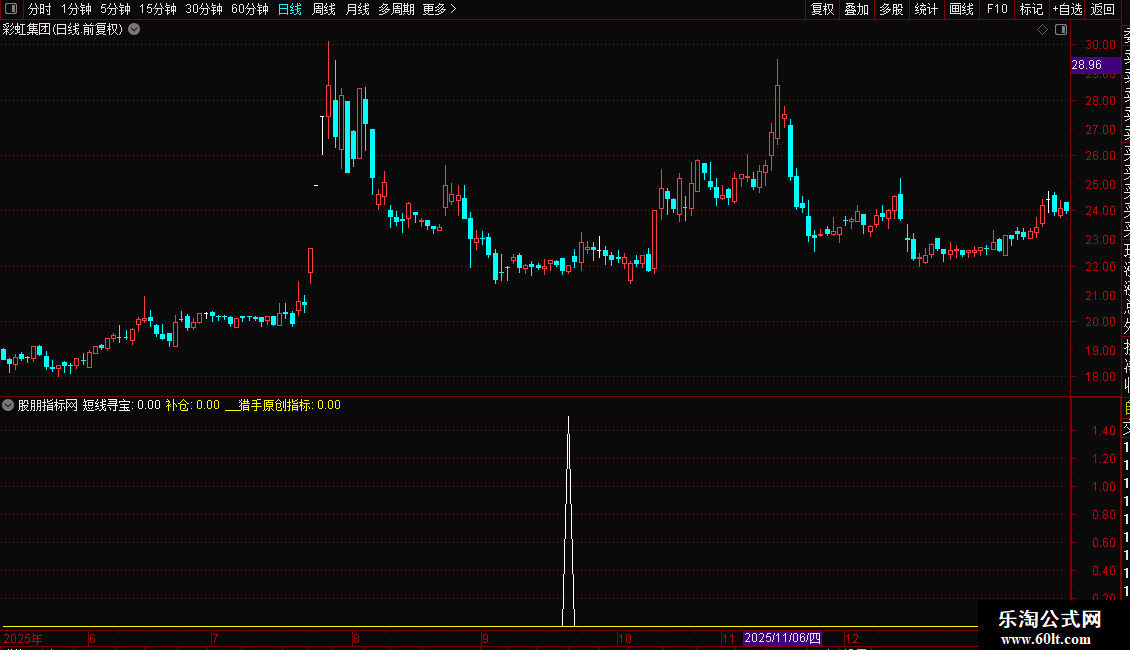Click month 6 on the time axis
The height and width of the screenshot is (650, 1130).
pos(92,638)
